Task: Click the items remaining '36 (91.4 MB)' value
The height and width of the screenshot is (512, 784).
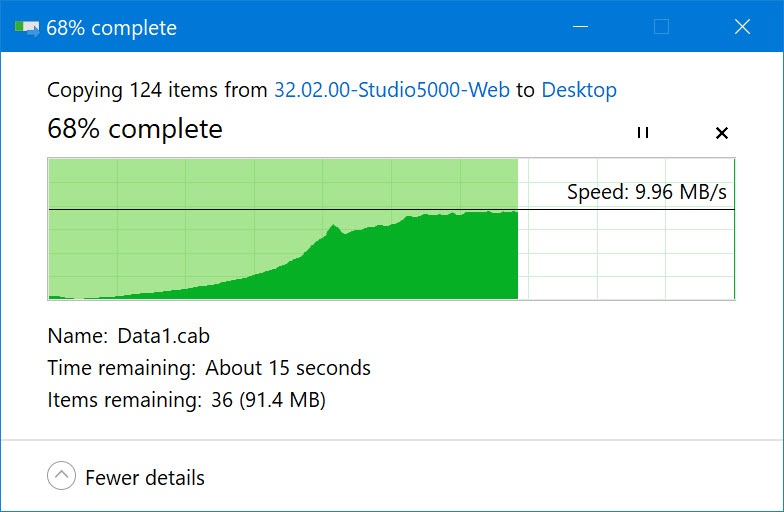Action: (x=268, y=400)
